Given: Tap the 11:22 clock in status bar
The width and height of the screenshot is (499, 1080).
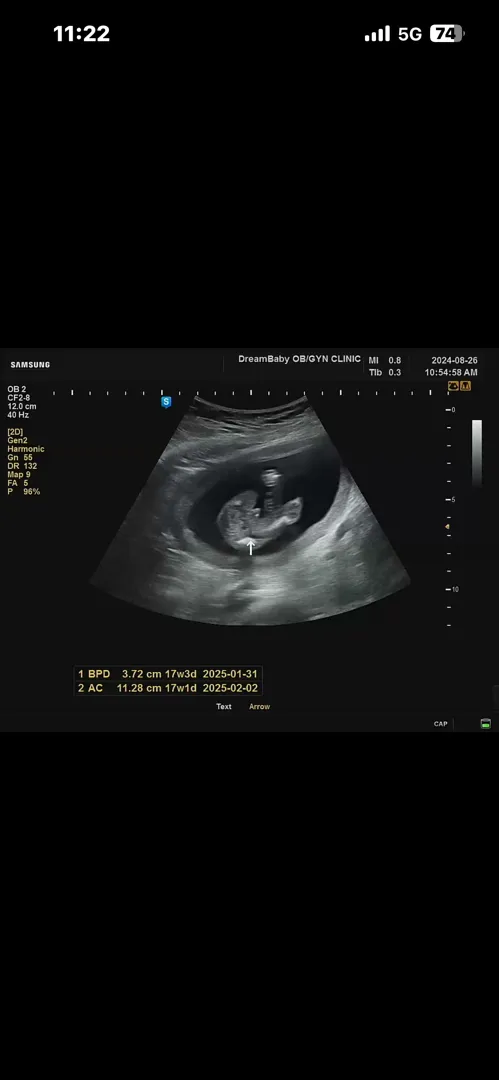Looking at the screenshot, I should click(x=81, y=34).
